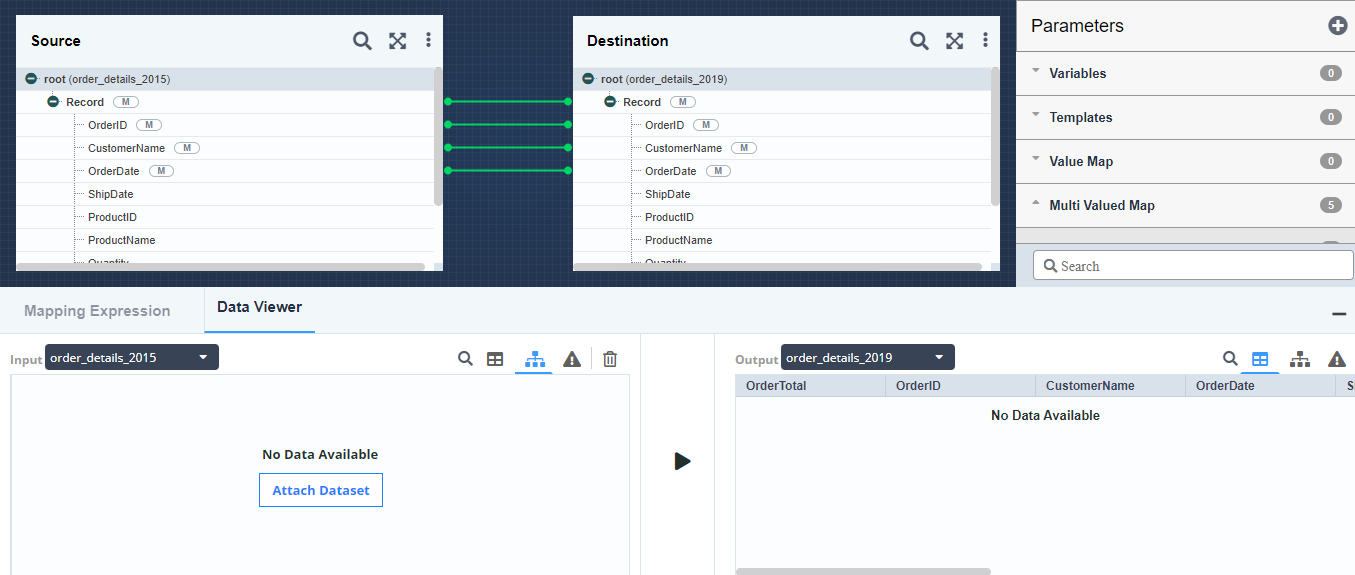
Task: Show input warnings via triangle alert icon
Action: 572,359
